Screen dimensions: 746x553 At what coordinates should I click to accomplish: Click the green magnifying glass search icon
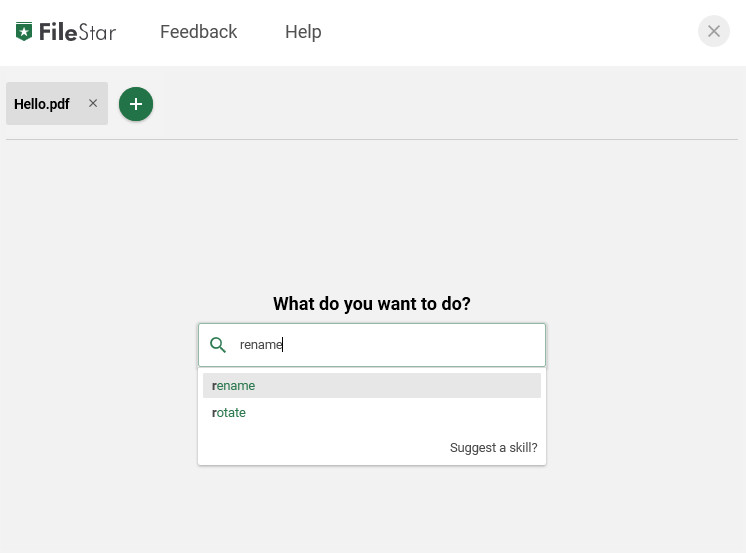218,345
